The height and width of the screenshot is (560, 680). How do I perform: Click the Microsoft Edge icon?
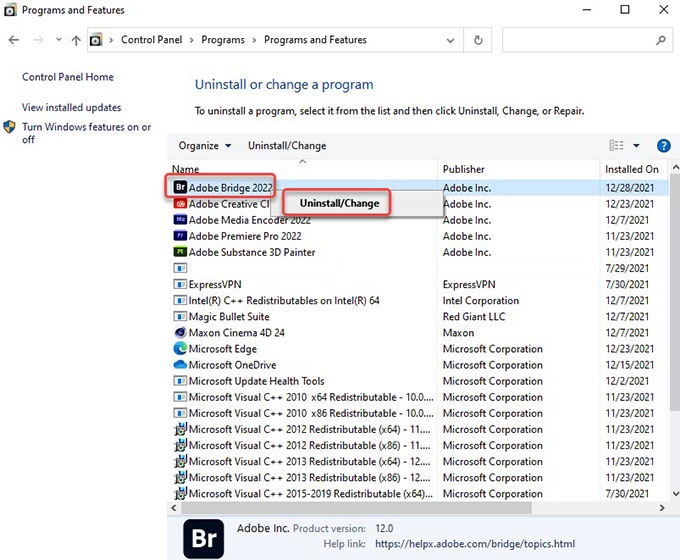[180, 348]
